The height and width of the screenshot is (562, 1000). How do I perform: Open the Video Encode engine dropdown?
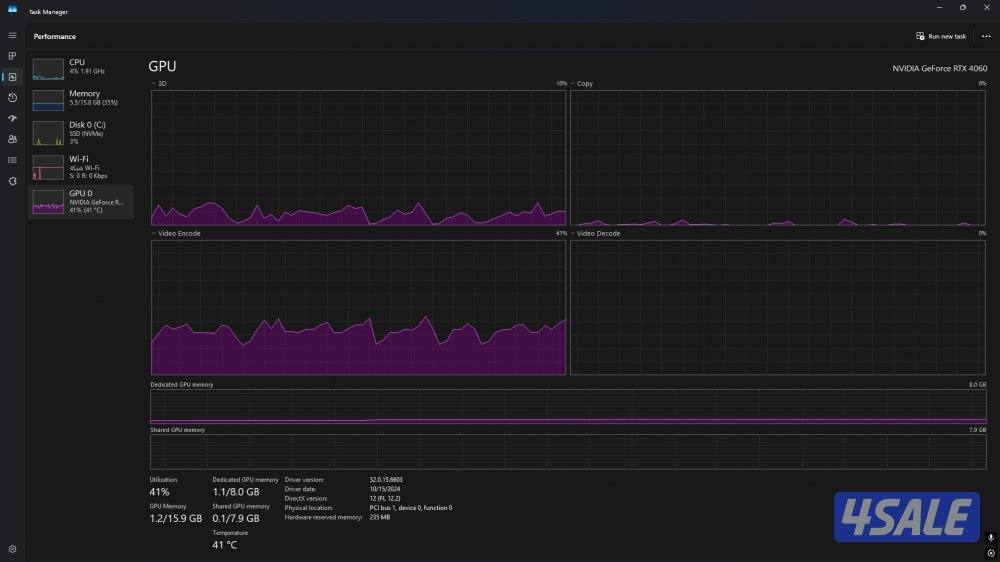pyautogui.click(x=176, y=233)
